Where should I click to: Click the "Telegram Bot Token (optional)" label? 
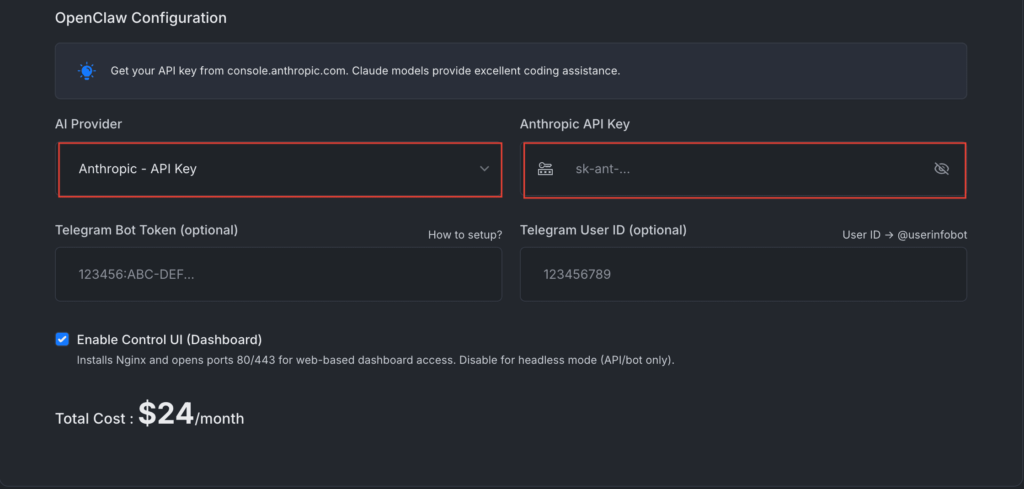(x=146, y=230)
